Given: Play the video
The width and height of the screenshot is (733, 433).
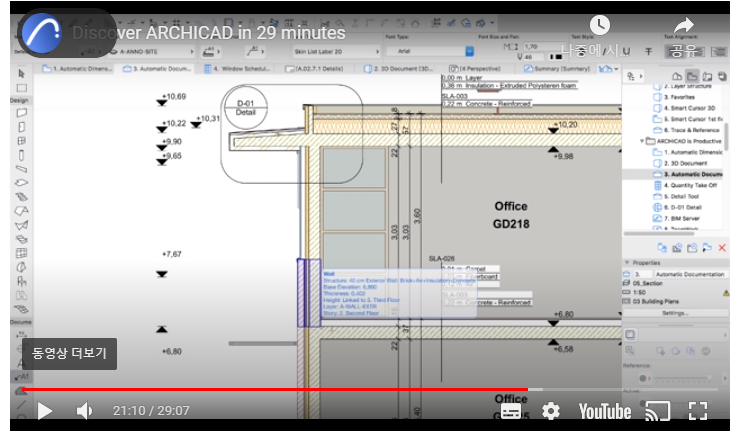Looking at the screenshot, I should [45, 411].
